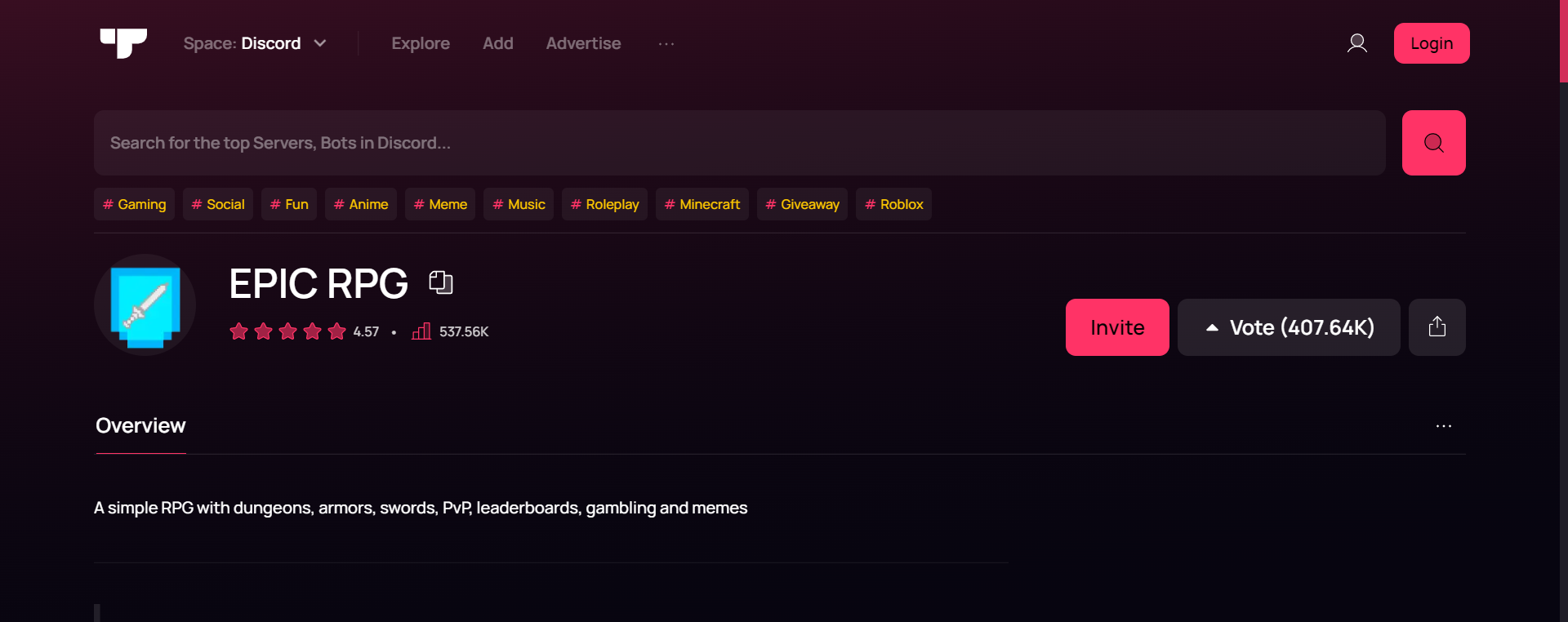Viewport: 1568px width, 622px height.
Task: Copy the EPIC RPG name icon
Action: coord(441,282)
